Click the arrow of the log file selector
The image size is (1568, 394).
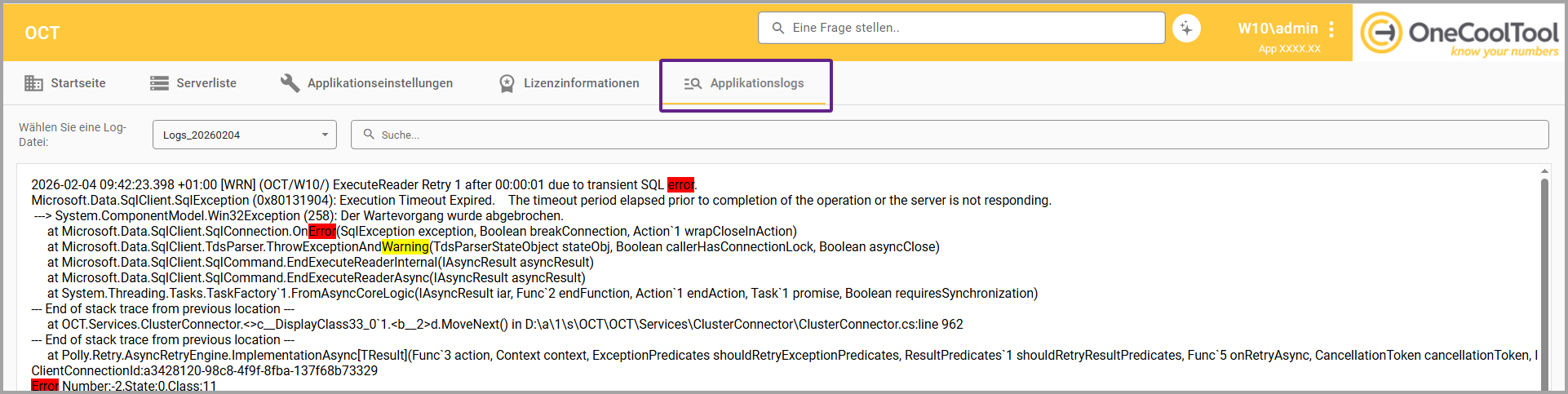[325, 135]
